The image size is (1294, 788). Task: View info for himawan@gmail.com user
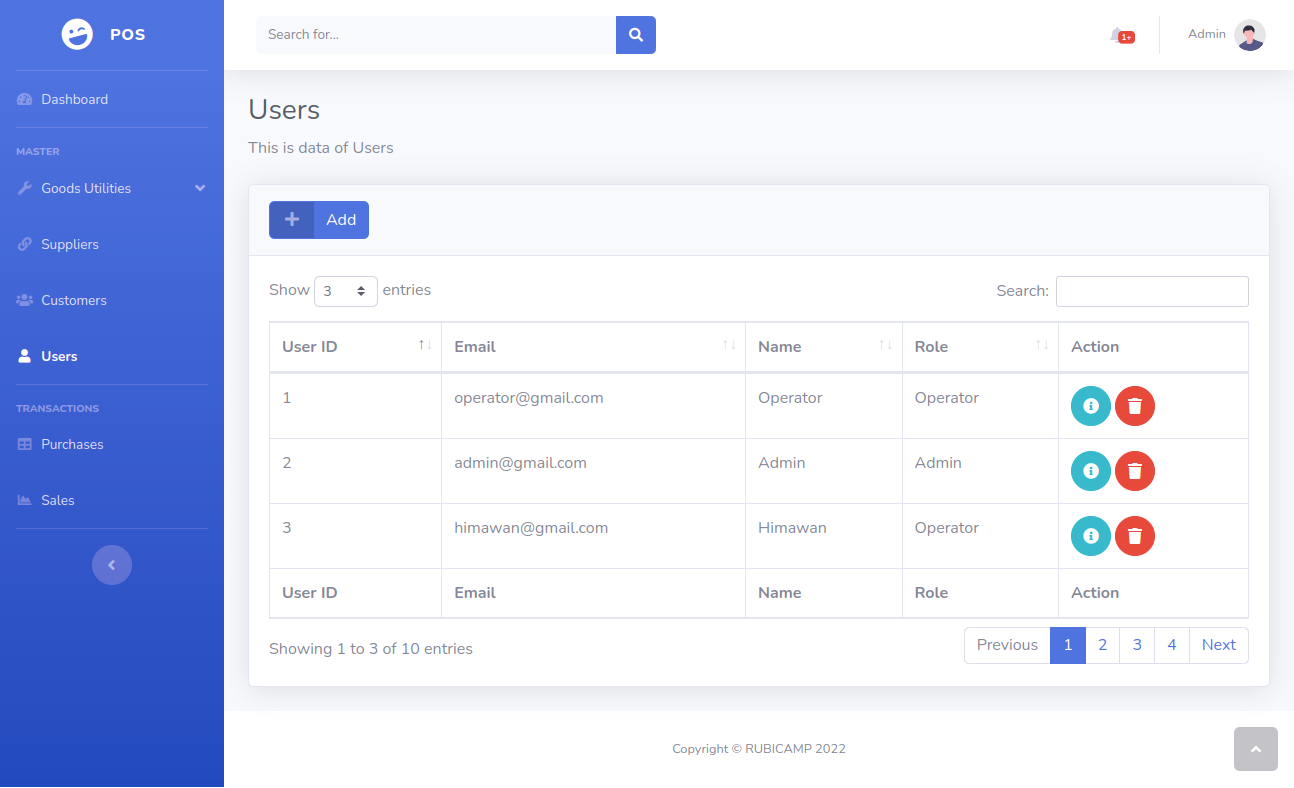pos(1091,536)
